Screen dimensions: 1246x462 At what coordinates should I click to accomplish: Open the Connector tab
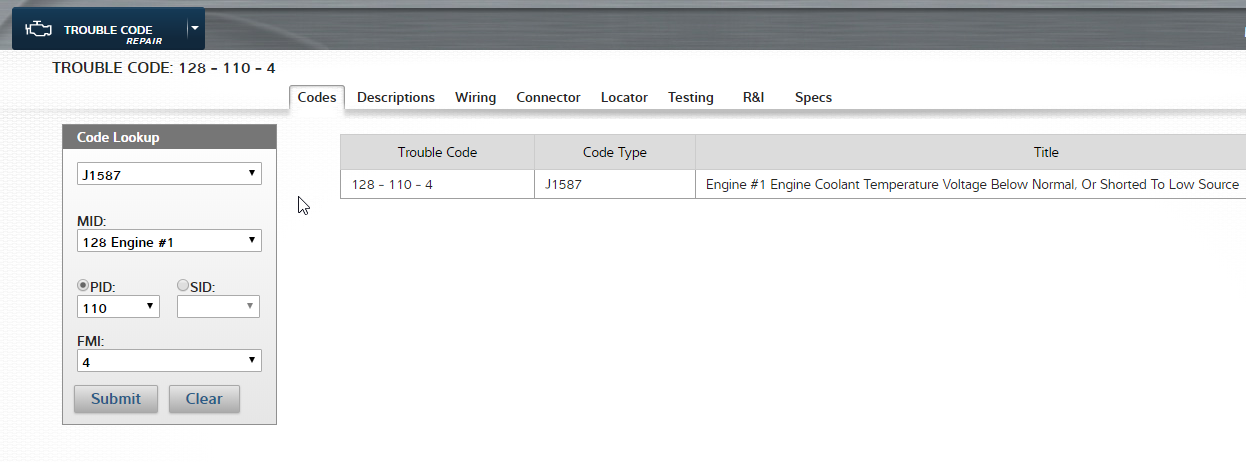548,97
